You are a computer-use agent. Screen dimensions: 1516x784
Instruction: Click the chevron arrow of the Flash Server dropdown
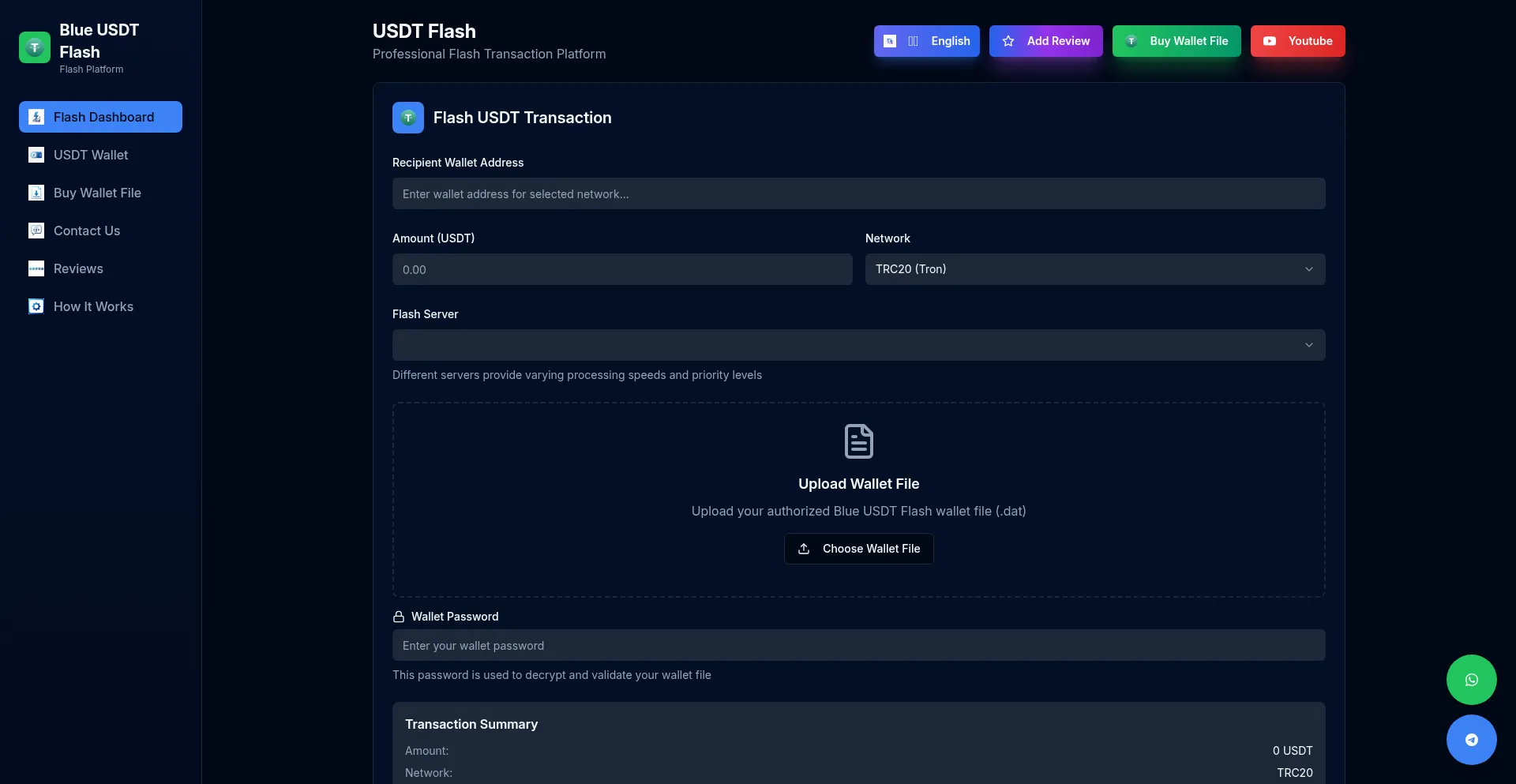pos(1309,345)
